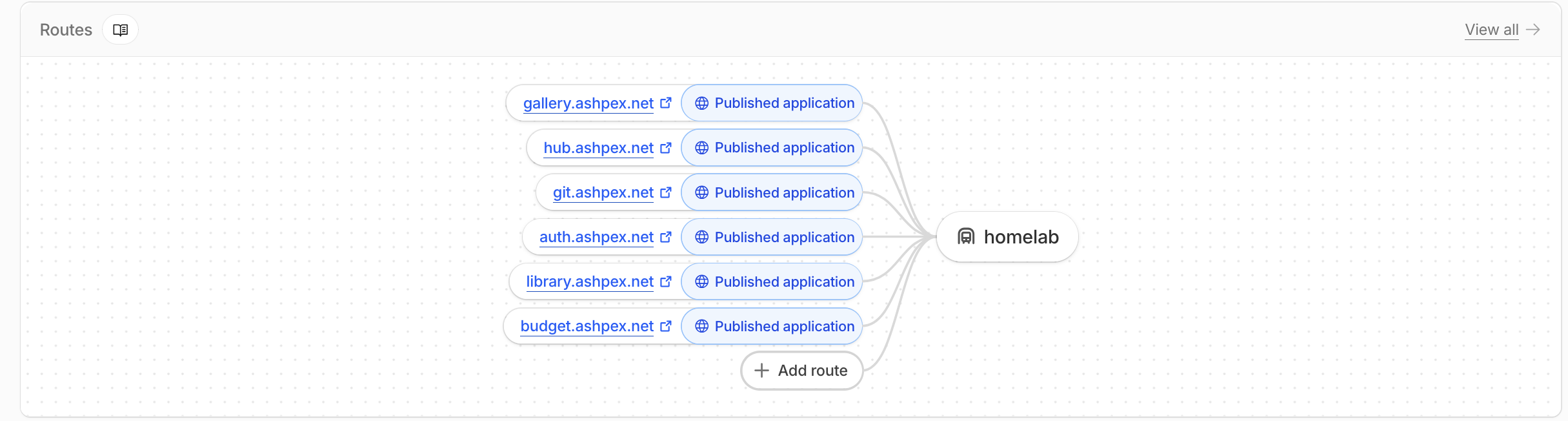This screenshot has height=421, width=1568.
Task: Open the library.ashpex.net link
Action: 590,282
